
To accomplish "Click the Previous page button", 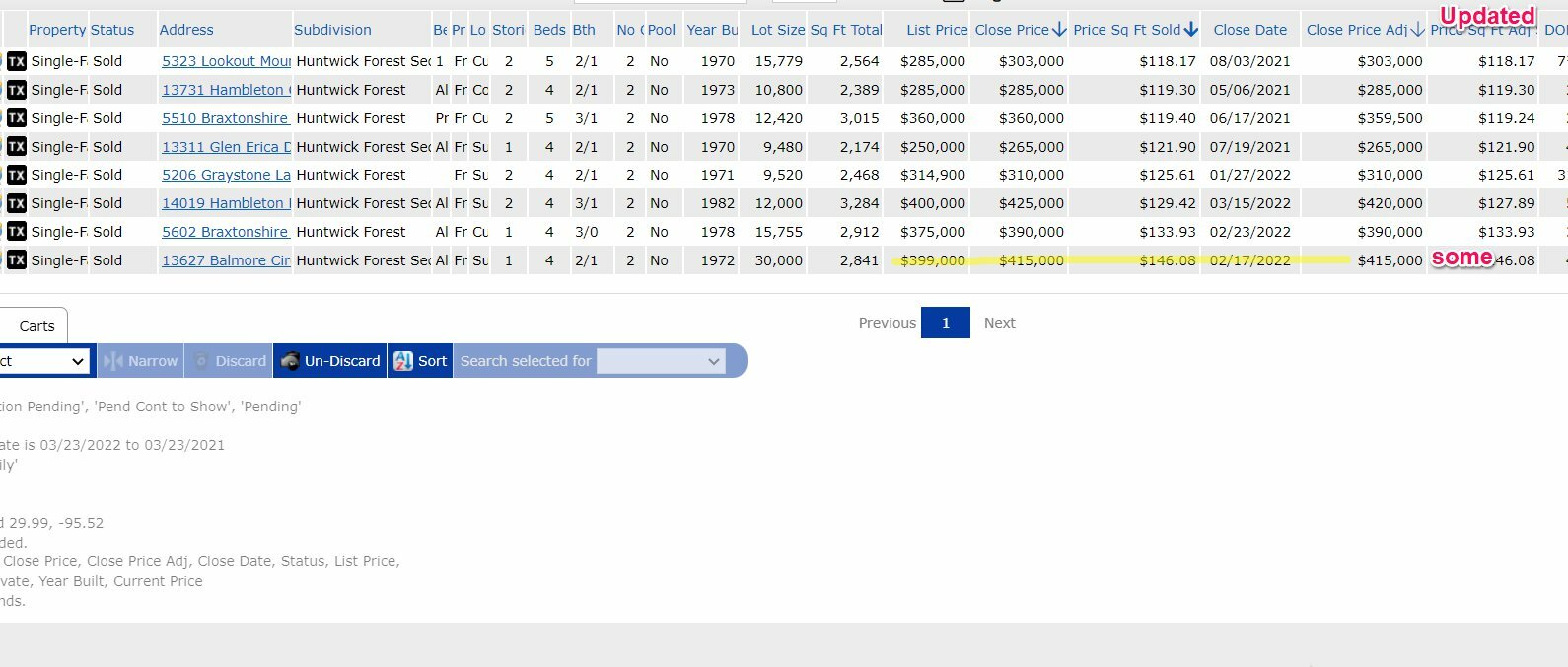I will tap(887, 323).
